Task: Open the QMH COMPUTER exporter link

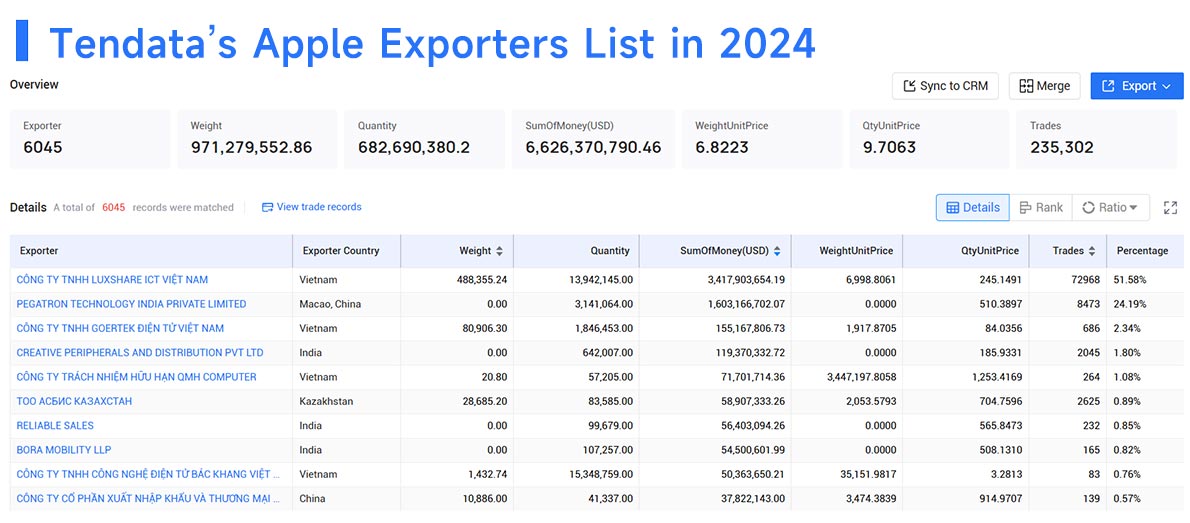Action: pyautogui.click(x=137, y=376)
